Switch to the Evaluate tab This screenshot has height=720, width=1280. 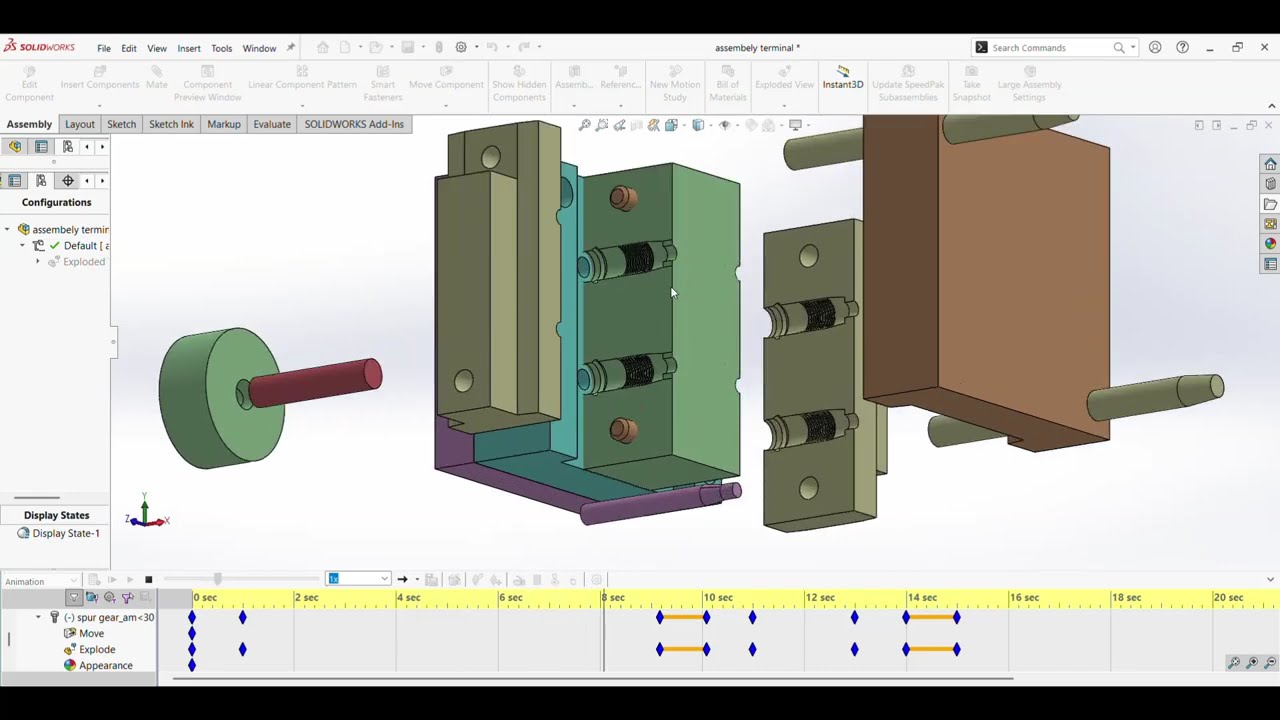click(272, 124)
